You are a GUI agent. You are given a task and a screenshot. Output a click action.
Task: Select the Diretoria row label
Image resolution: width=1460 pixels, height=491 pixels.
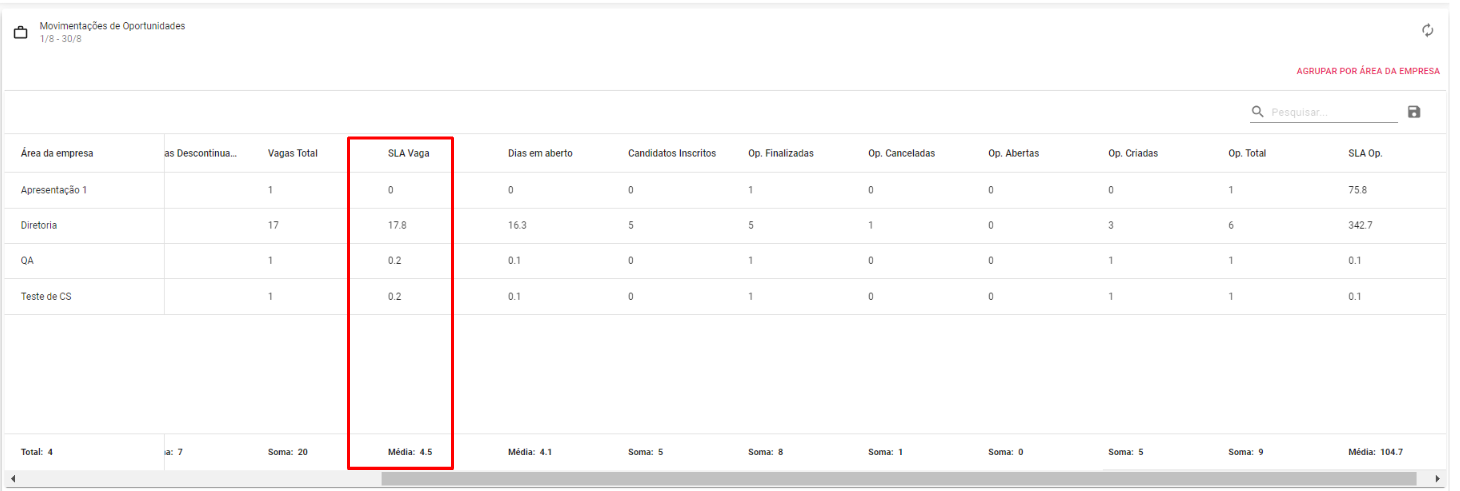[39, 226]
